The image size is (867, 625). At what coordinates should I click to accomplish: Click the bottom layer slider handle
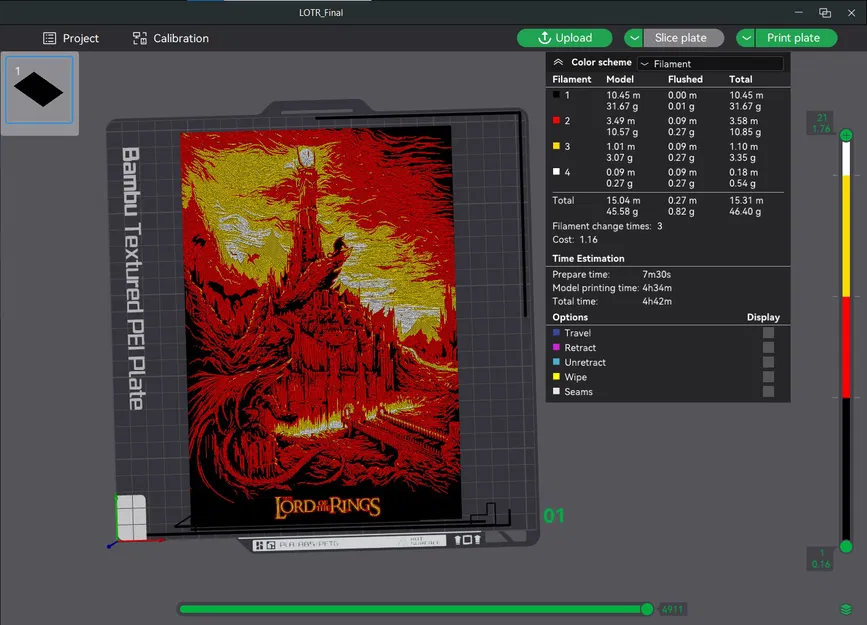point(846,546)
